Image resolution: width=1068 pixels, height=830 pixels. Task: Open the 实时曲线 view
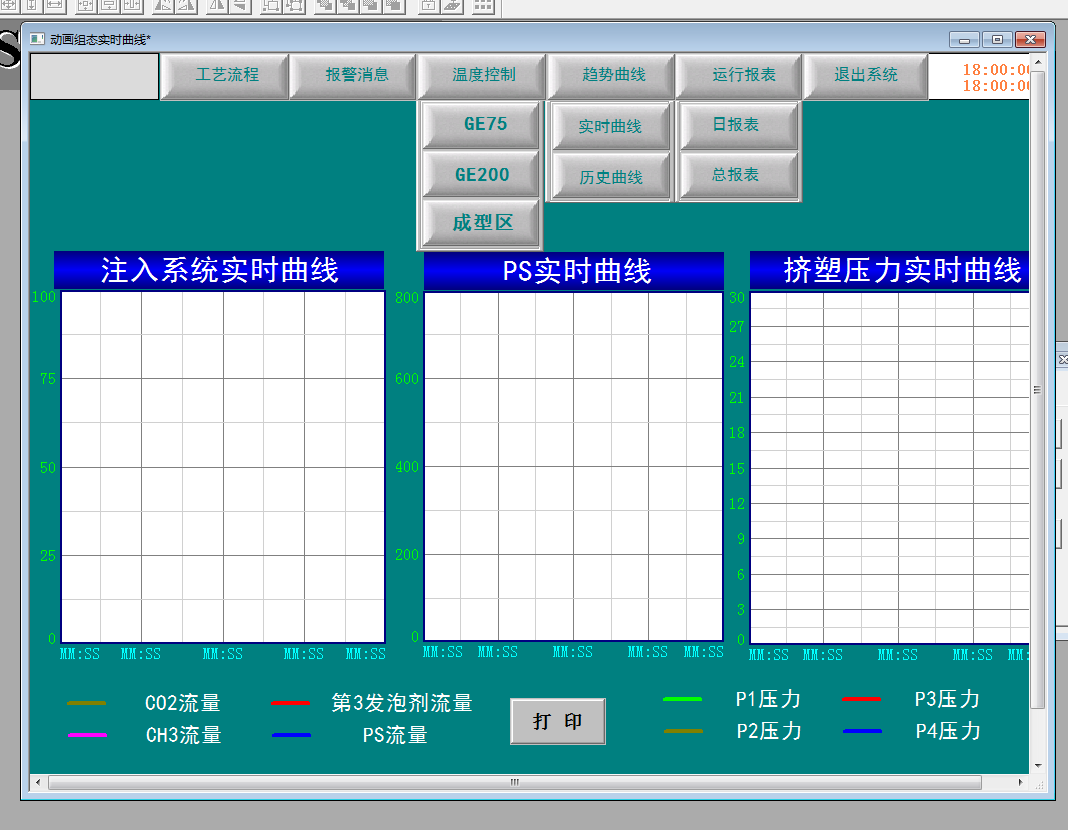pos(610,127)
